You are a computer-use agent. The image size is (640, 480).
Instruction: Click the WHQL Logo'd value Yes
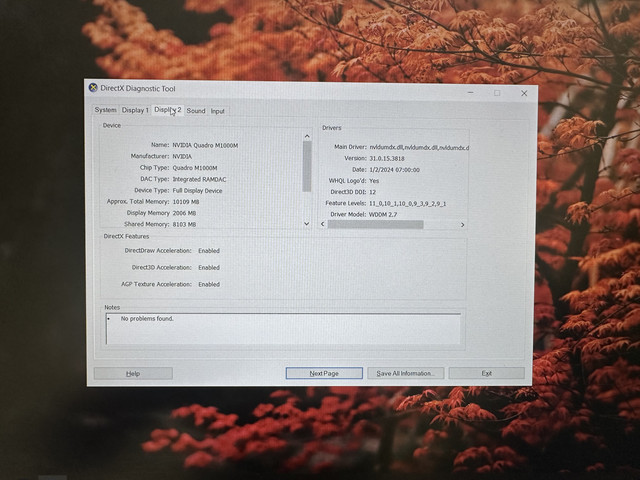[374, 181]
